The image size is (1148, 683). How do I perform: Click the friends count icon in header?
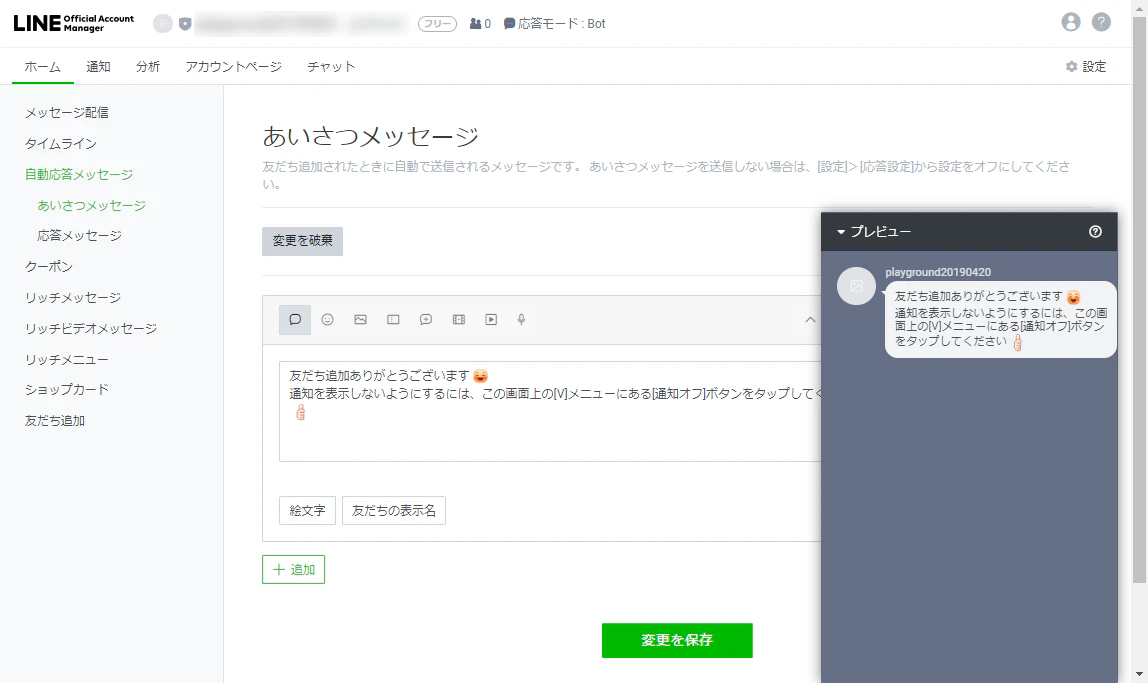[x=476, y=23]
